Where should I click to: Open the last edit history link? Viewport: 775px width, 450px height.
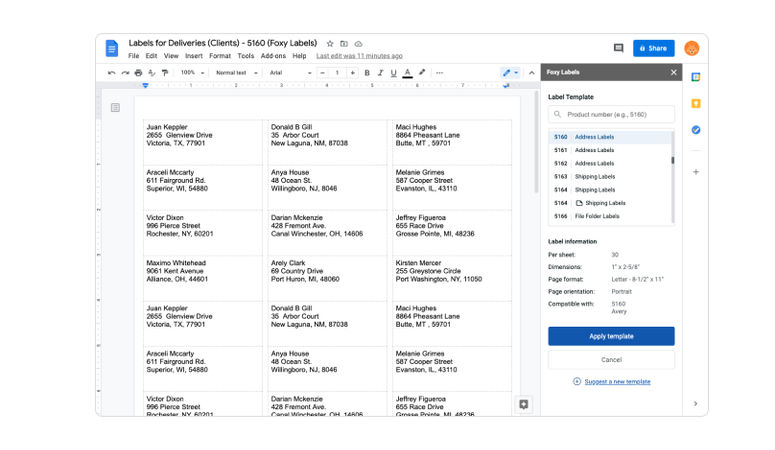(x=359, y=56)
